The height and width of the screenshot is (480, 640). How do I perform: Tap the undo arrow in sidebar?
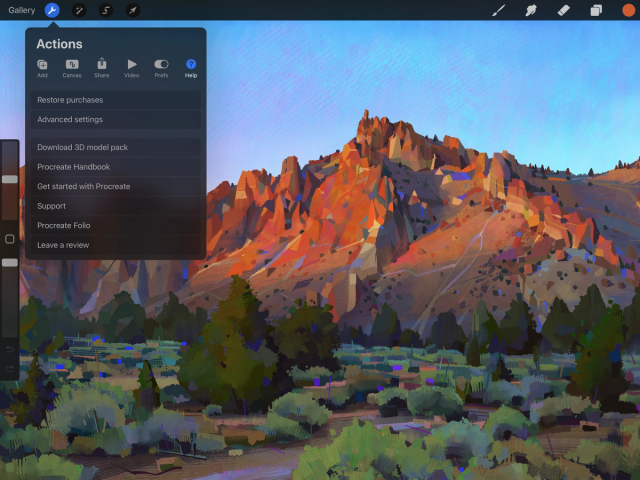(9, 349)
